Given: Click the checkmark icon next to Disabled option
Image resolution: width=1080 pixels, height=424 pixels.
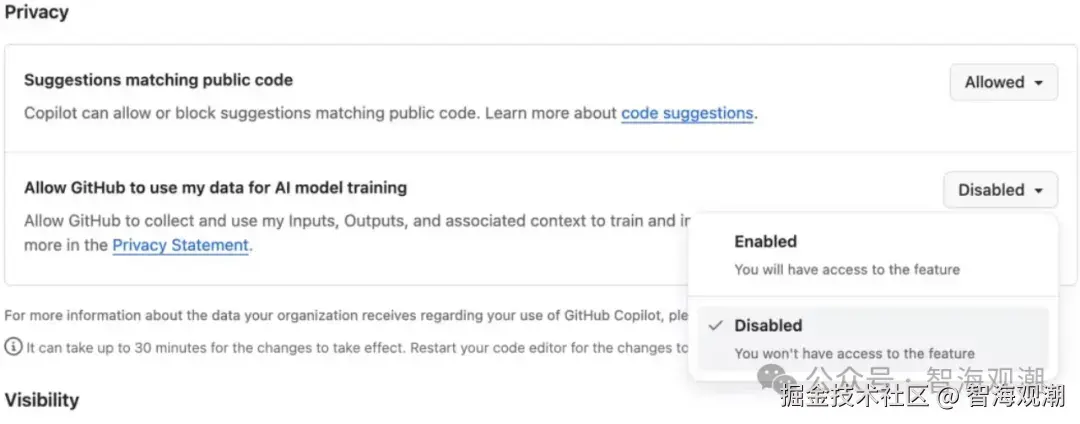Looking at the screenshot, I should (714, 326).
